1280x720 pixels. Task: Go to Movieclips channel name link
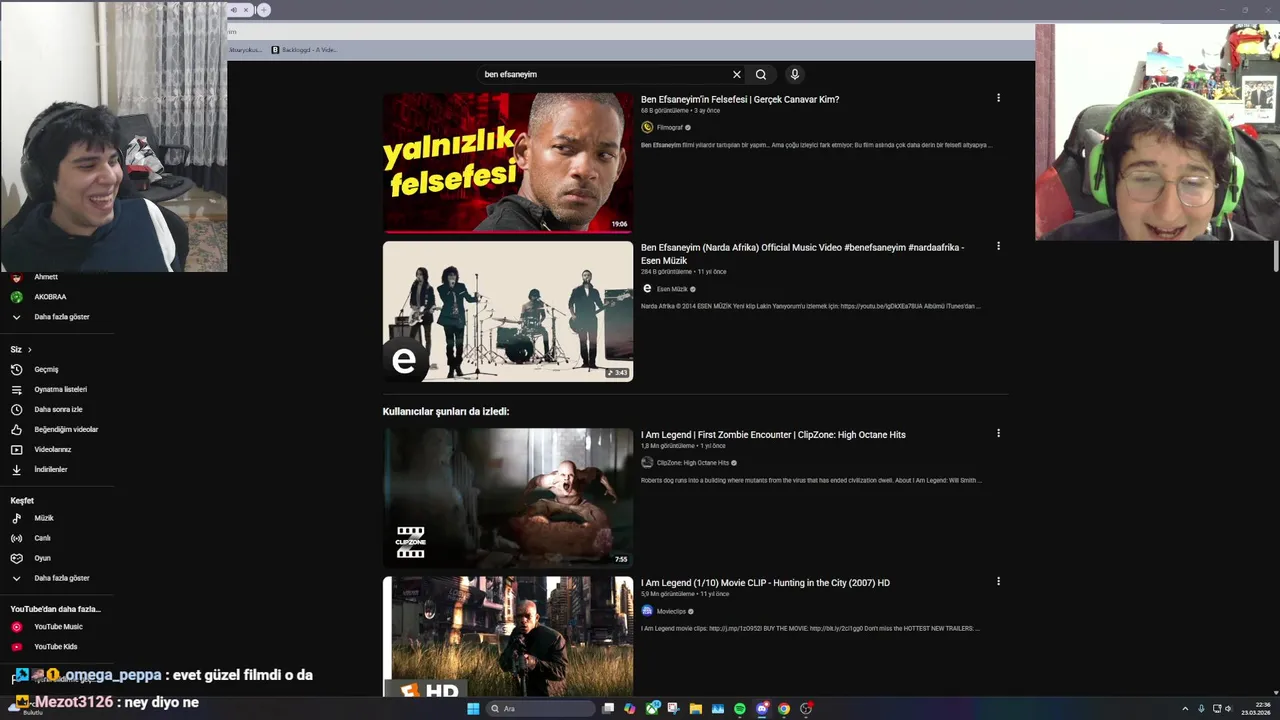[671, 611]
